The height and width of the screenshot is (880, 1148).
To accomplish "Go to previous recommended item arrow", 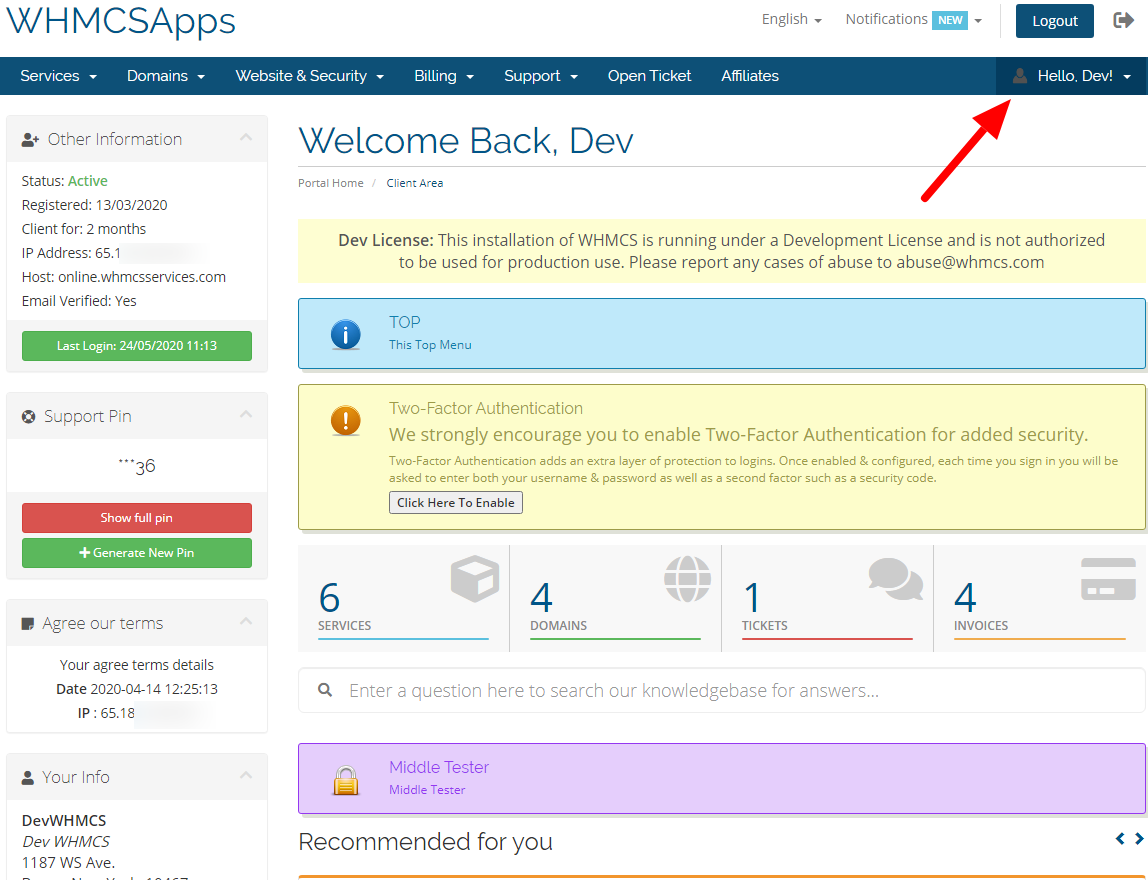I will pos(1119,838).
